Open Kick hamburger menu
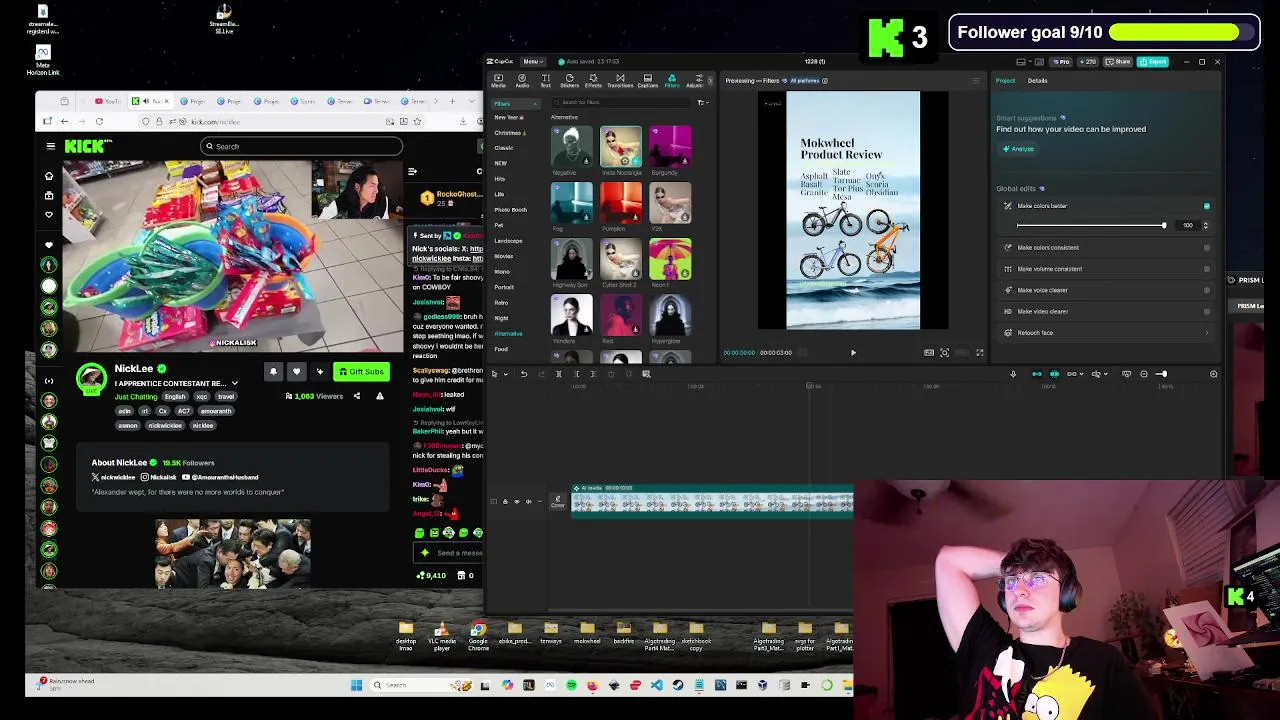 tap(50, 146)
